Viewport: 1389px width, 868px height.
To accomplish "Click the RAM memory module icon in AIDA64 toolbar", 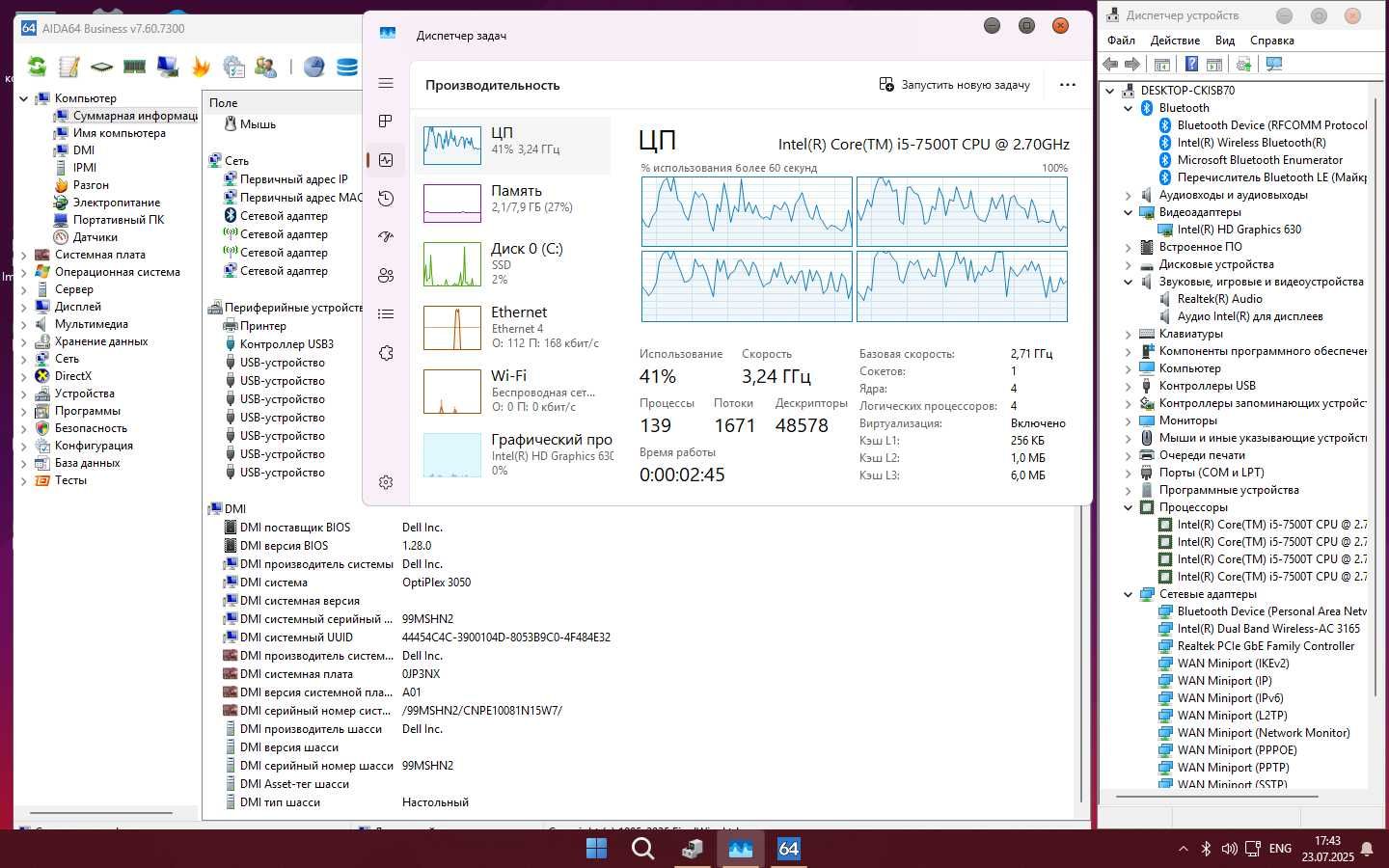I will tap(134, 67).
